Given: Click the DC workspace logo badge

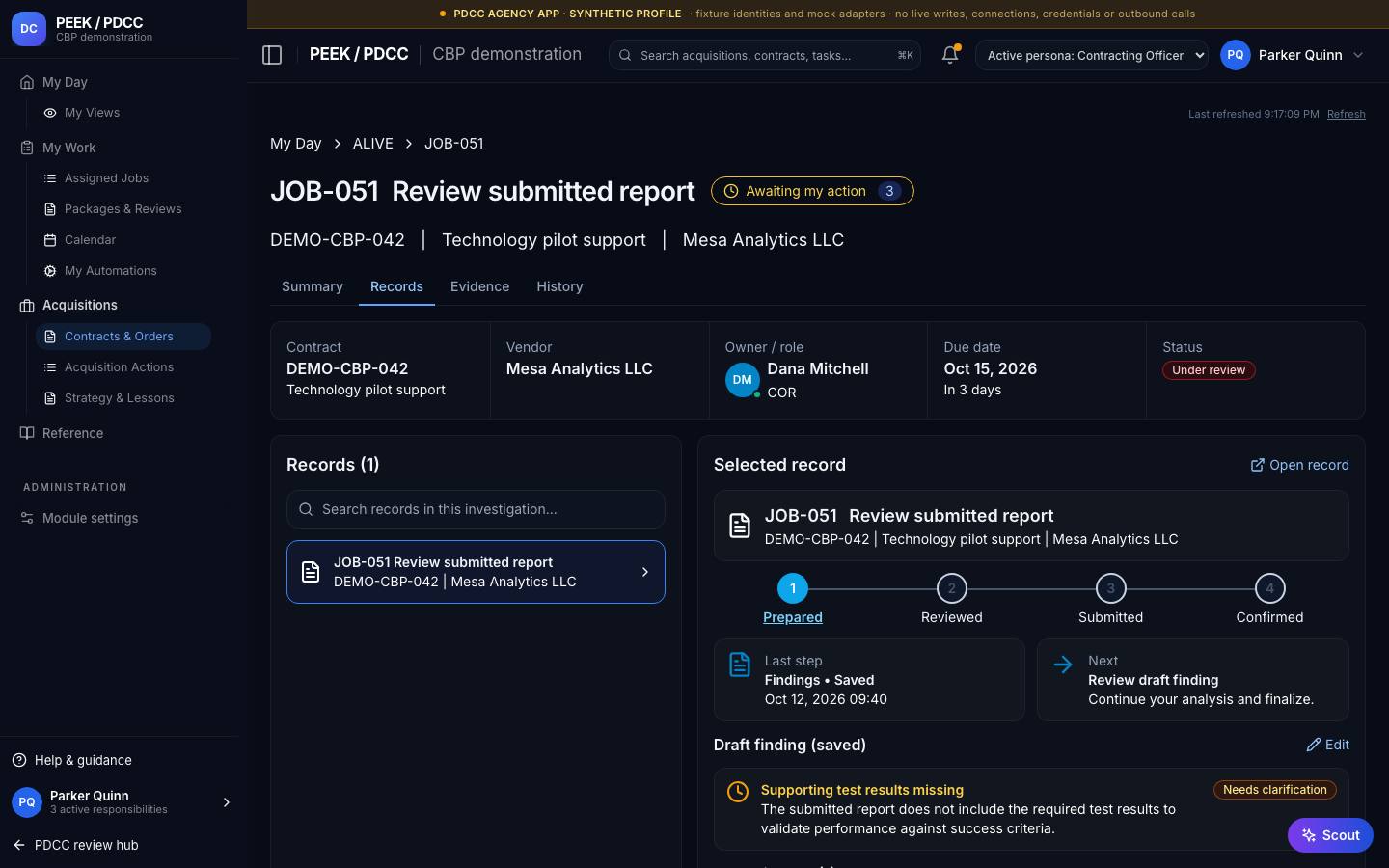Looking at the screenshot, I should coord(29,29).
